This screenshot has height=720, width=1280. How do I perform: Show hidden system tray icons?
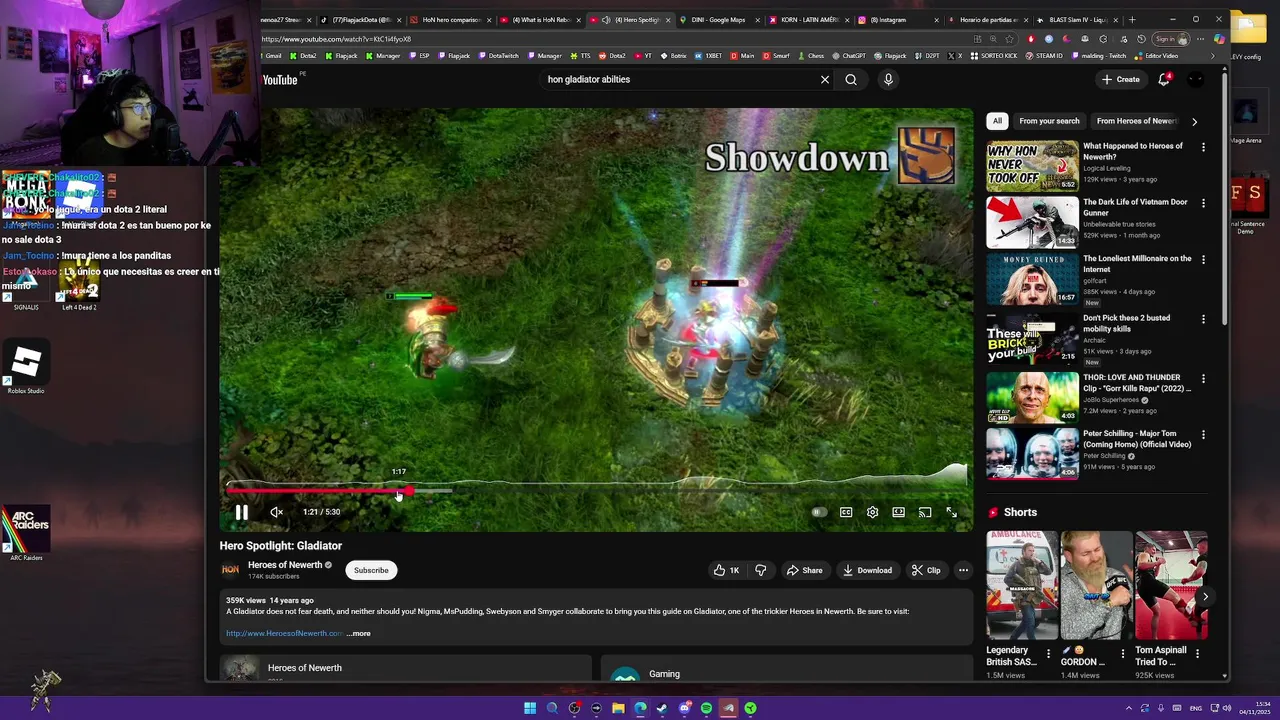tap(1129, 708)
